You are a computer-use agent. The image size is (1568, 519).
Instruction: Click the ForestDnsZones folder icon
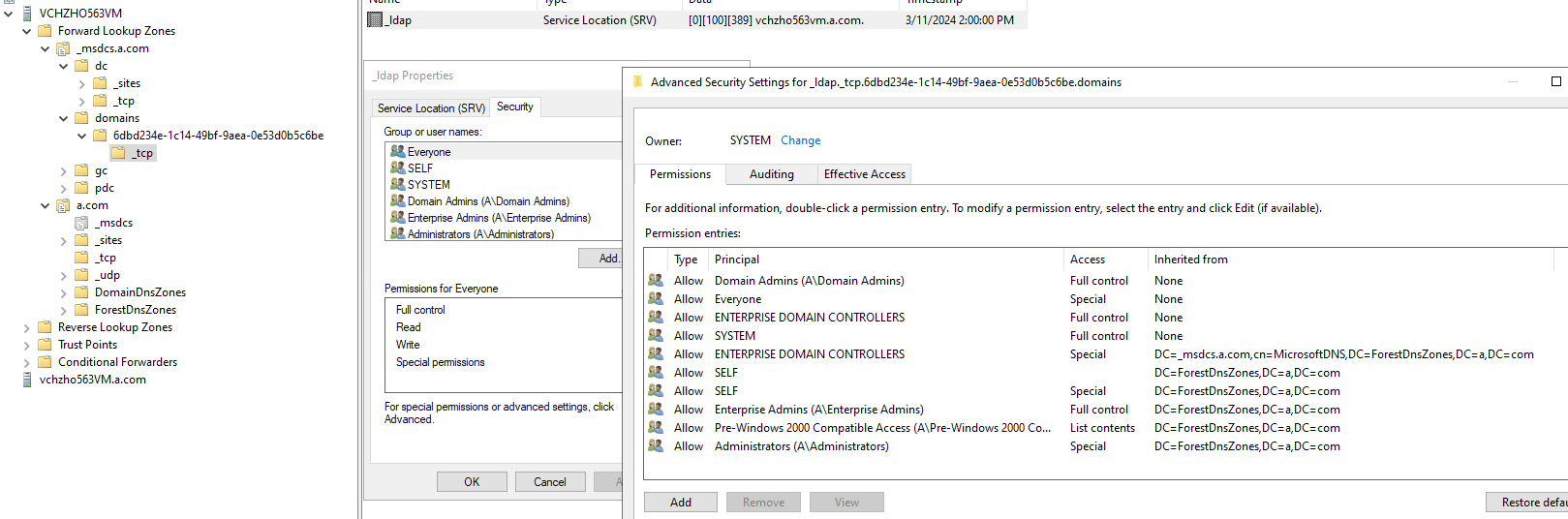[81, 310]
